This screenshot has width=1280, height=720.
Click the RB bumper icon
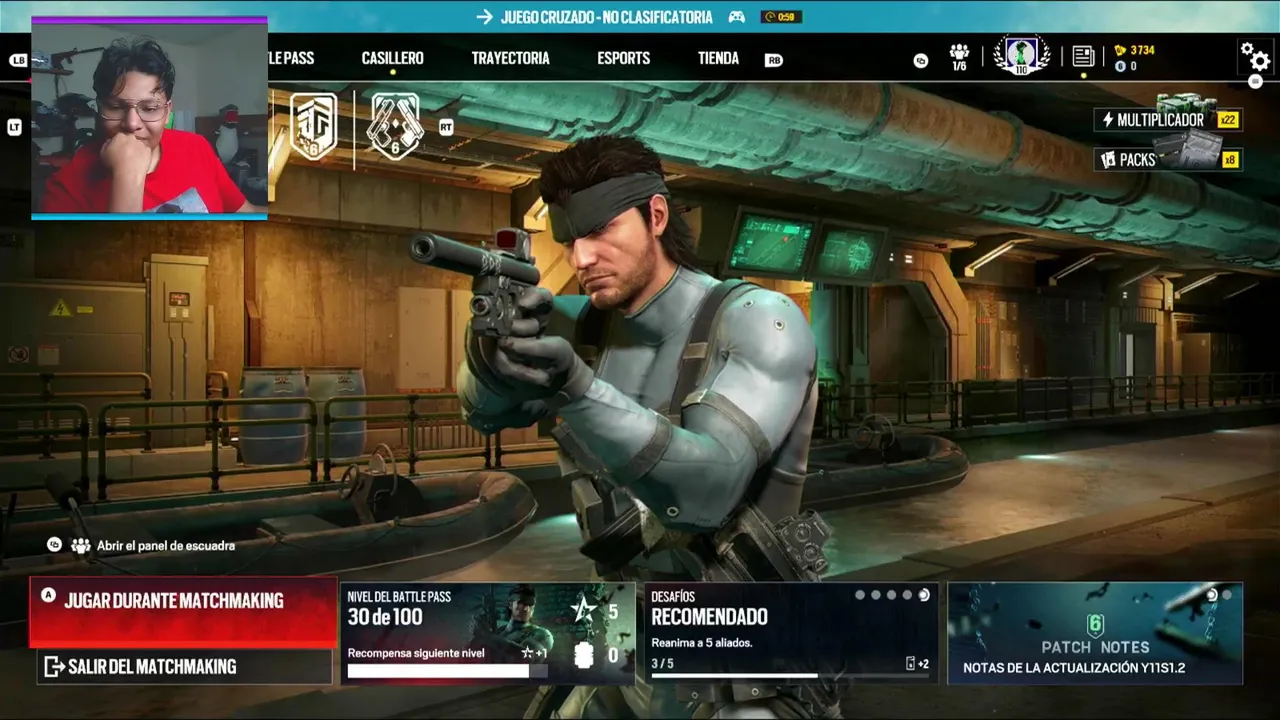click(x=773, y=60)
